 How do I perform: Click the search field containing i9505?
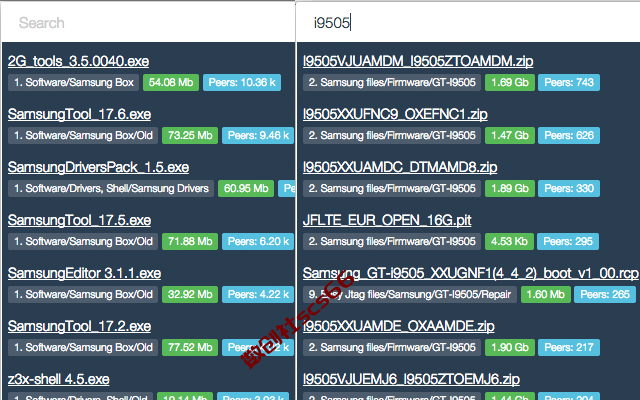click(468, 22)
